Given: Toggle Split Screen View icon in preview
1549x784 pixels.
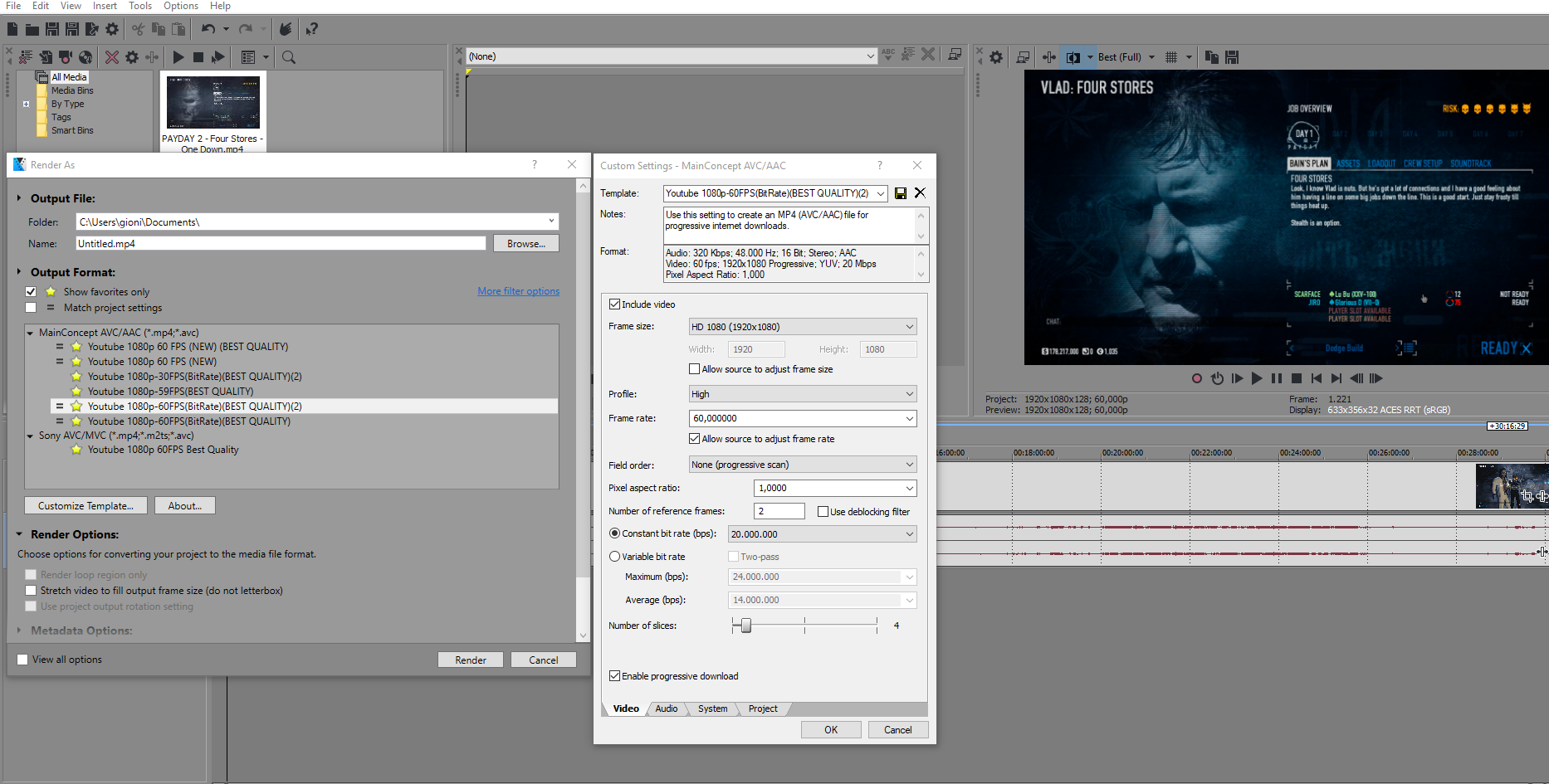Looking at the screenshot, I should pyautogui.click(x=1073, y=57).
